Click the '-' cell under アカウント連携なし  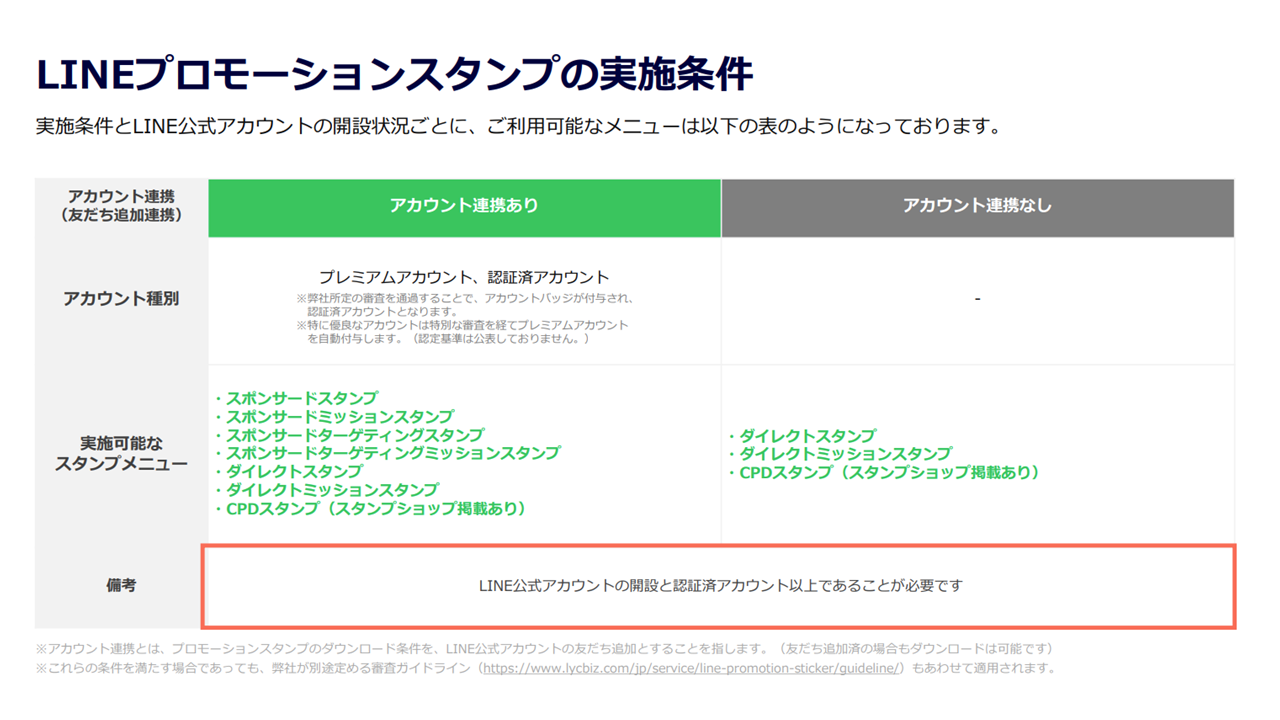(977, 299)
